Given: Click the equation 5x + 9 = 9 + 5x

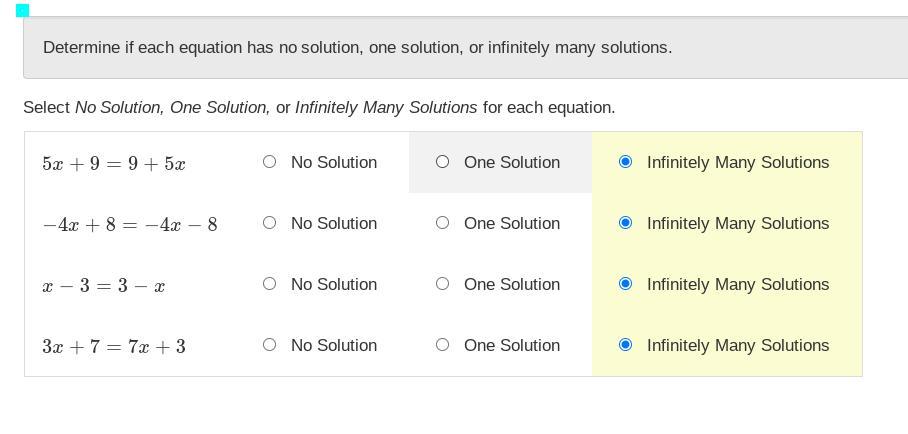Looking at the screenshot, I should point(114,163).
